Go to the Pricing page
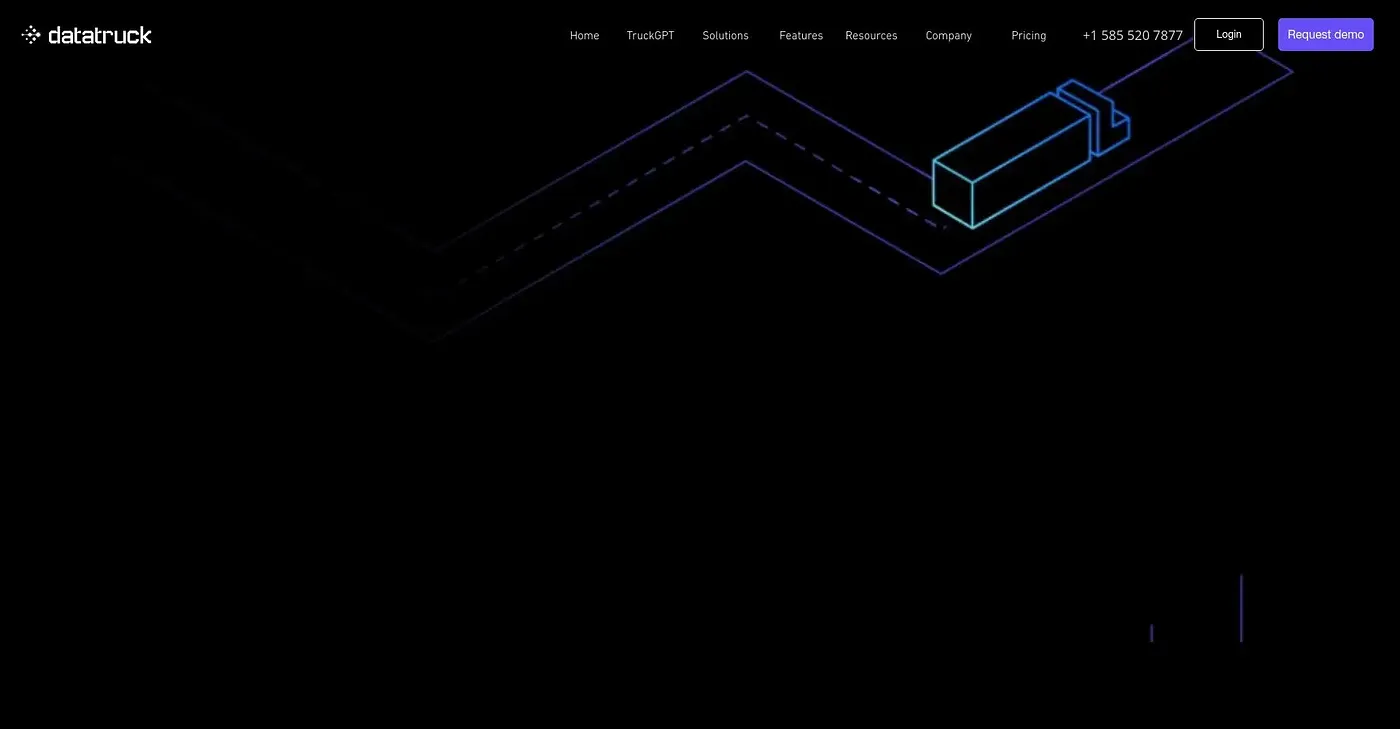Viewport: 1400px width, 729px height. 1028,35
